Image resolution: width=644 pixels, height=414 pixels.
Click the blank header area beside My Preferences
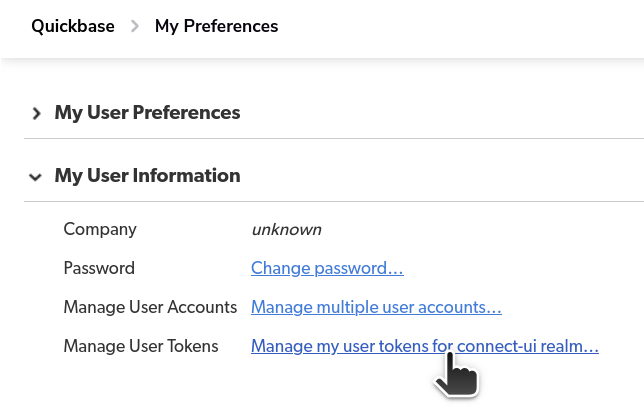pyautogui.click(x=460, y=26)
